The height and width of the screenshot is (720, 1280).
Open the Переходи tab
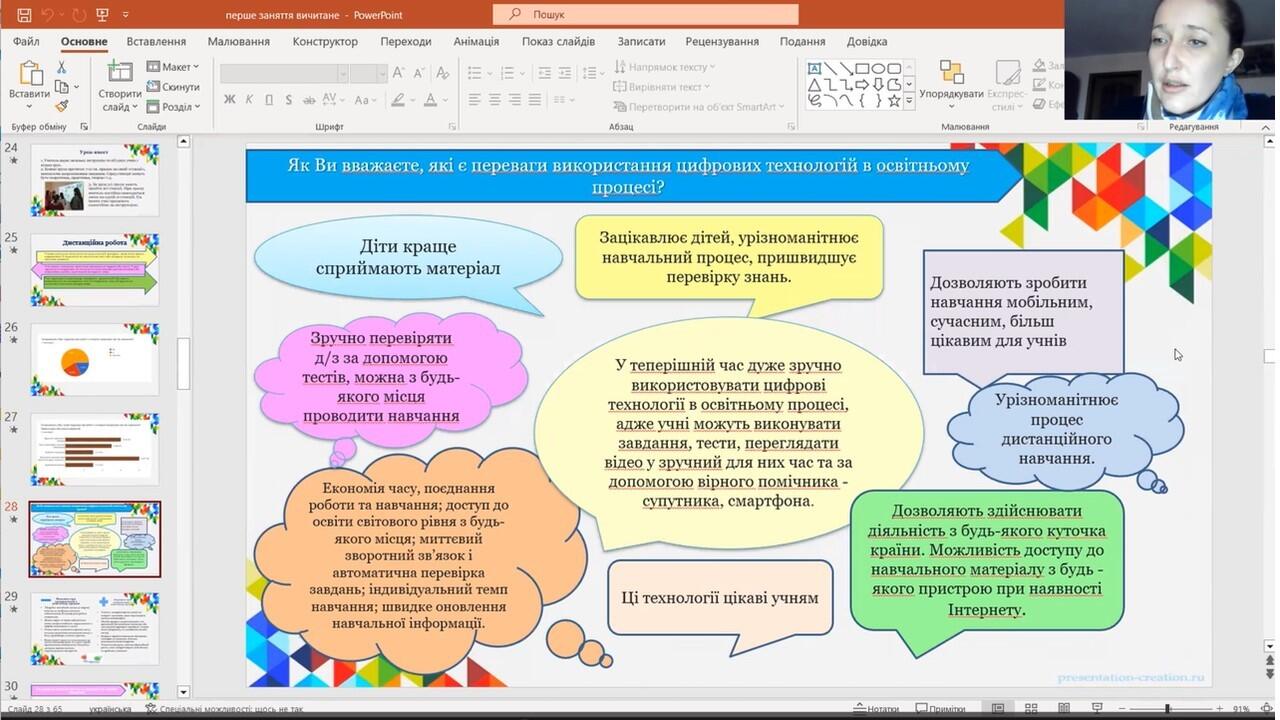(406, 42)
